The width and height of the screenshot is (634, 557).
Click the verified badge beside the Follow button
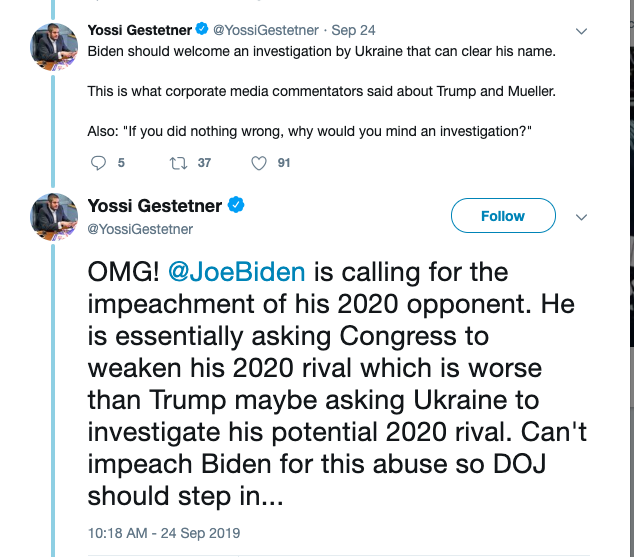point(237,206)
